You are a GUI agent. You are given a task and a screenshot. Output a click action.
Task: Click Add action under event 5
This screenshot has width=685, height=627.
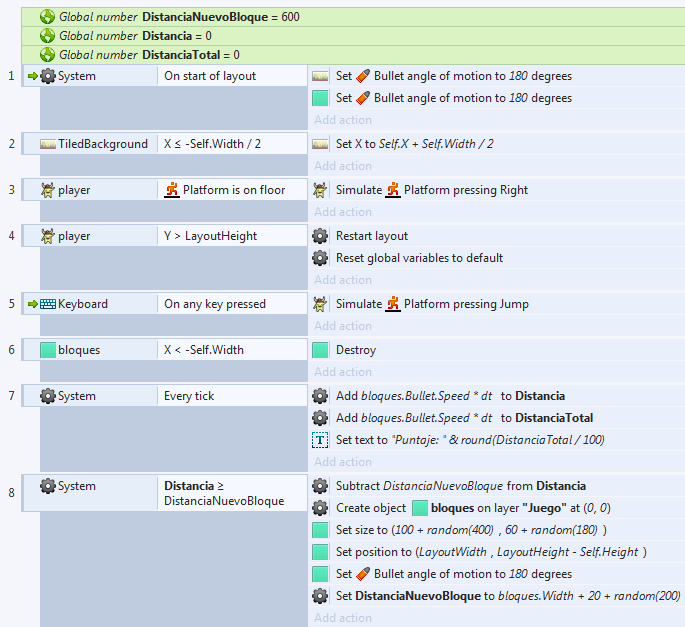[x=343, y=326]
